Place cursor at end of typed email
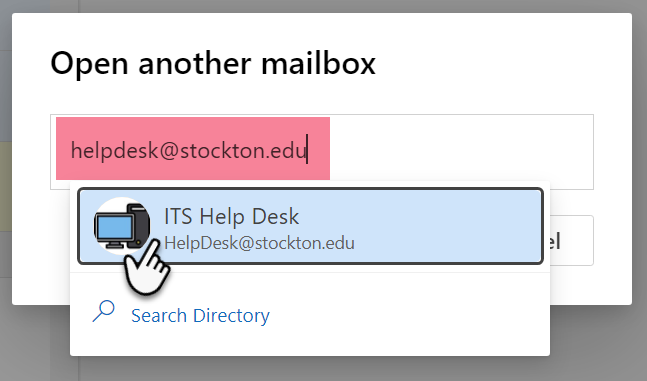 tap(307, 150)
